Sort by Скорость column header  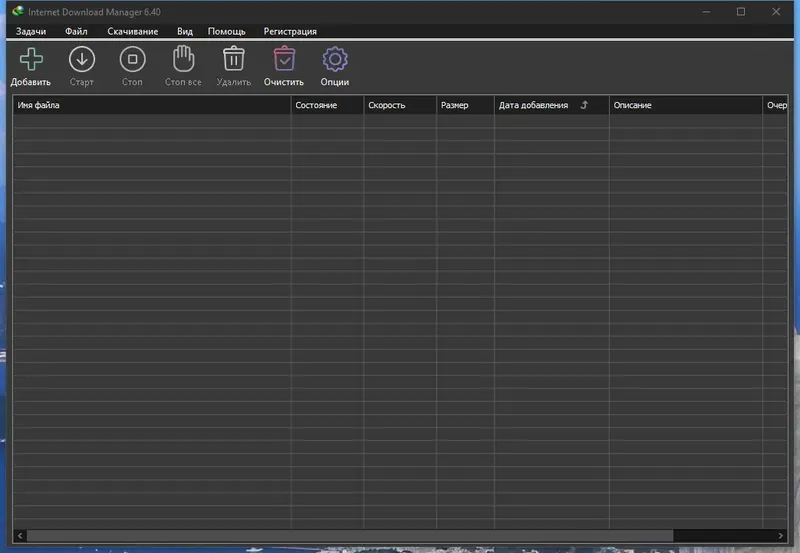(400, 105)
